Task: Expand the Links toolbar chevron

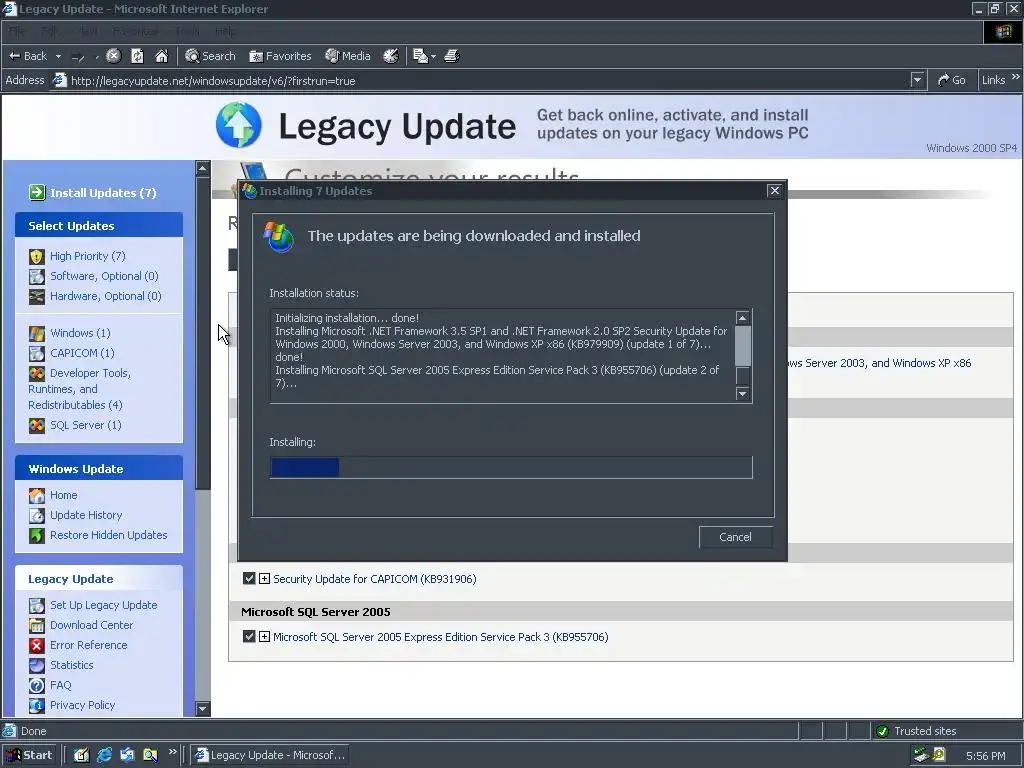Action: 1016,77
